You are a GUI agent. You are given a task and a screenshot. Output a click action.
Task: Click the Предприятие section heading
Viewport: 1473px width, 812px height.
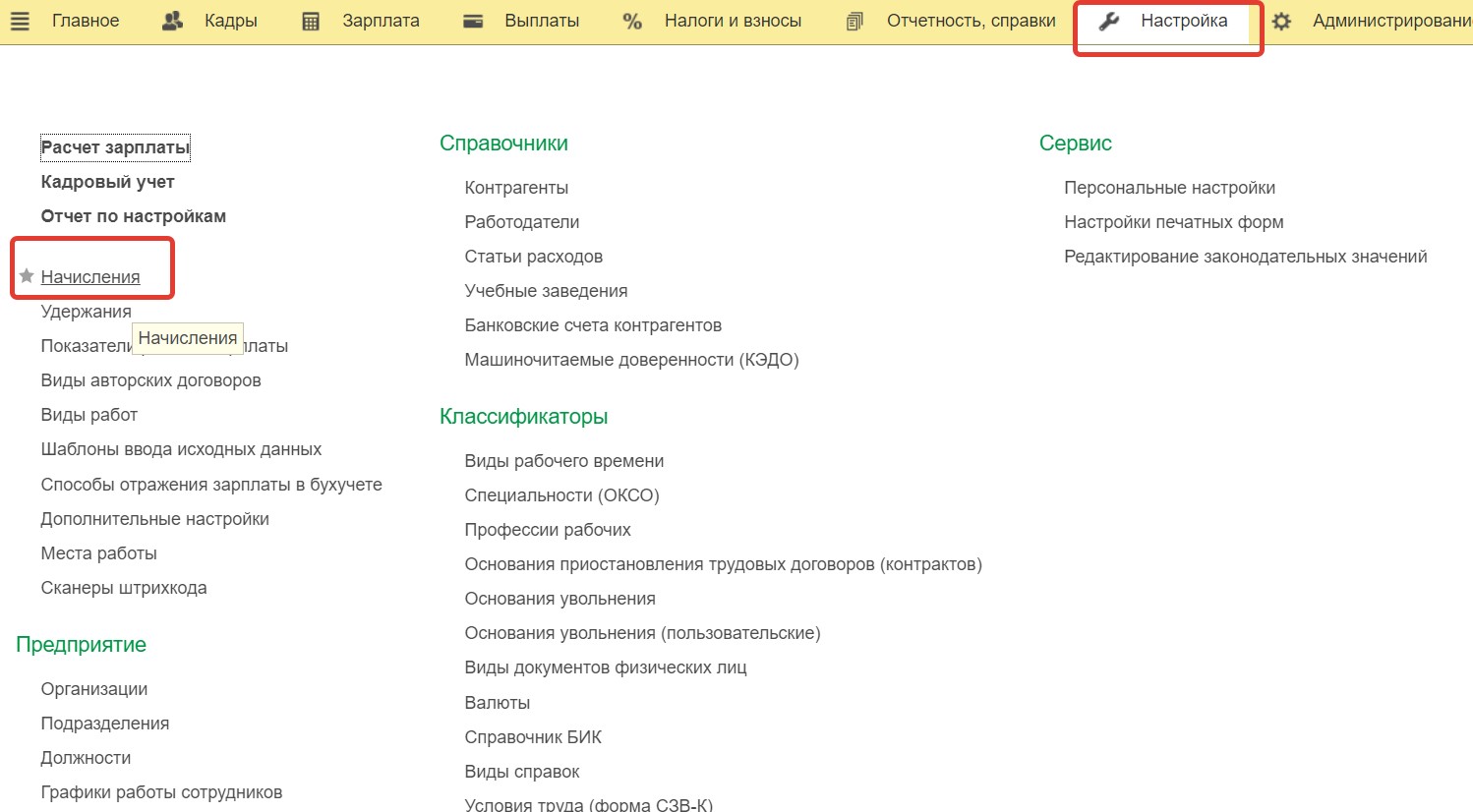coord(81,645)
